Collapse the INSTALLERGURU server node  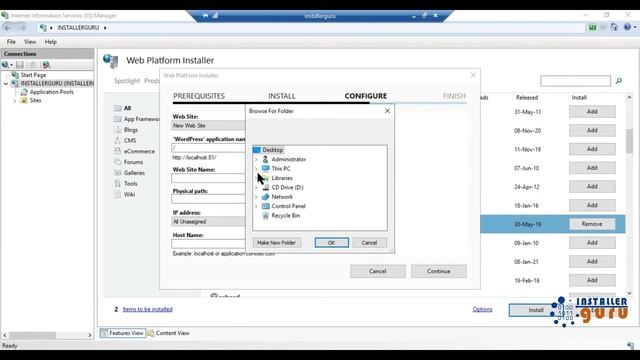pyautogui.click(x=6, y=83)
